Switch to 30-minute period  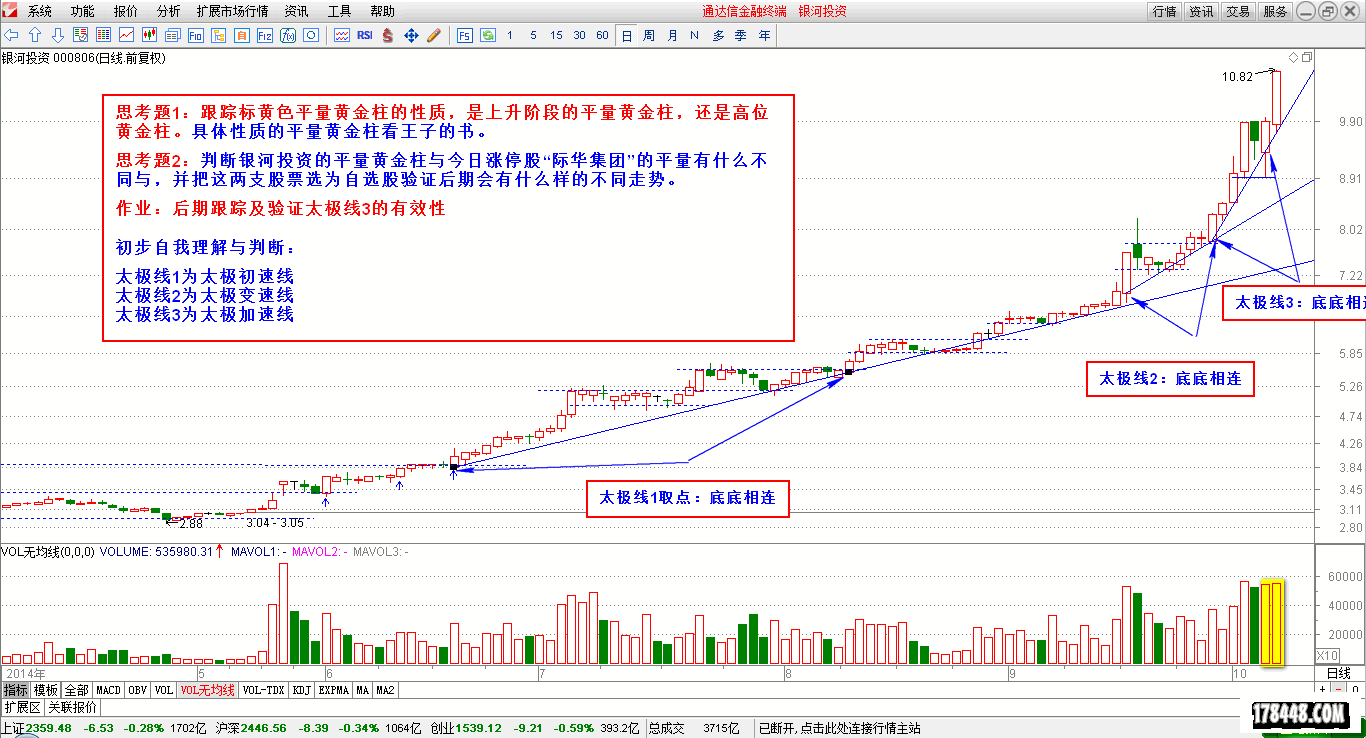tap(579, 35)
